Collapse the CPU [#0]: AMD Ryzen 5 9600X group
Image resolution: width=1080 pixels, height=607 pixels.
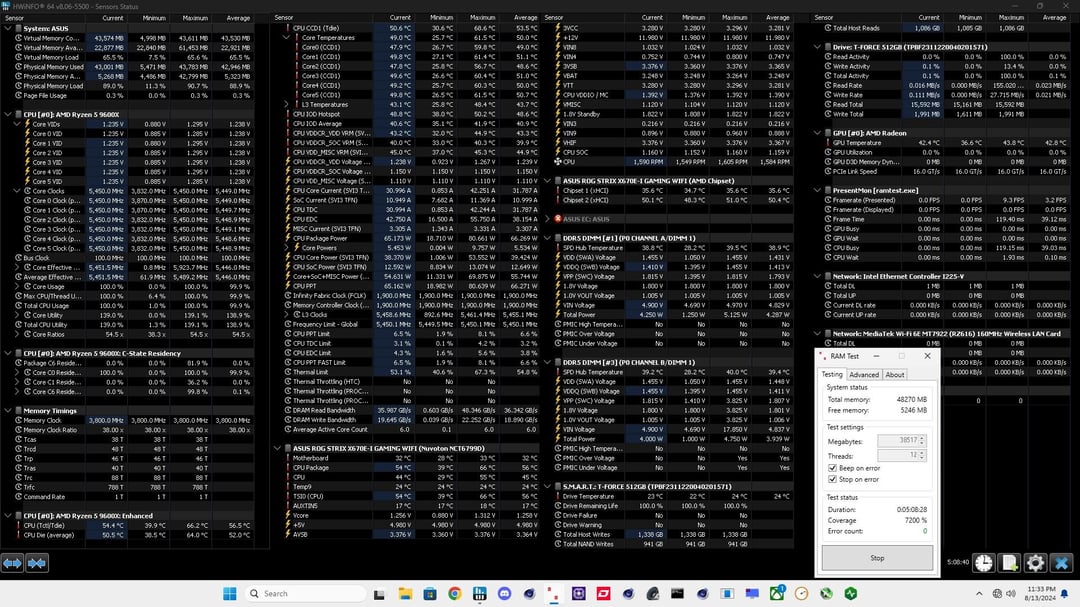8,114
